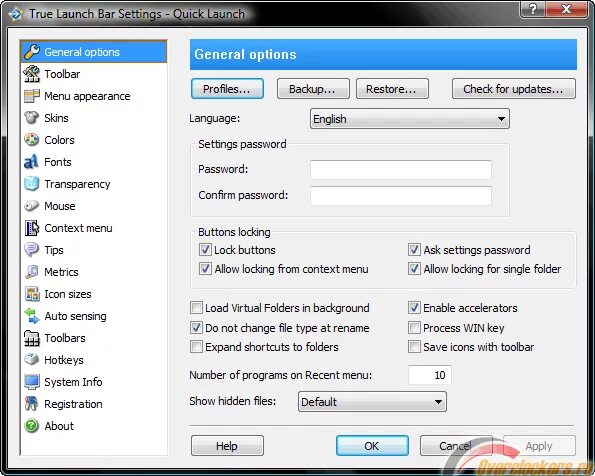Viewport: 595px width, 476px height.
Task: Open Help for this dialog
Action: click(x=227, y=446)
